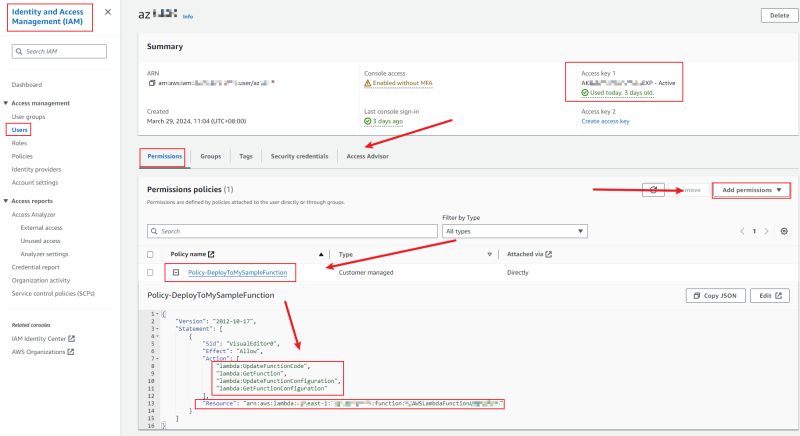Open Account settings page
This screenshot has width=800, height=436.
point(35,183)
